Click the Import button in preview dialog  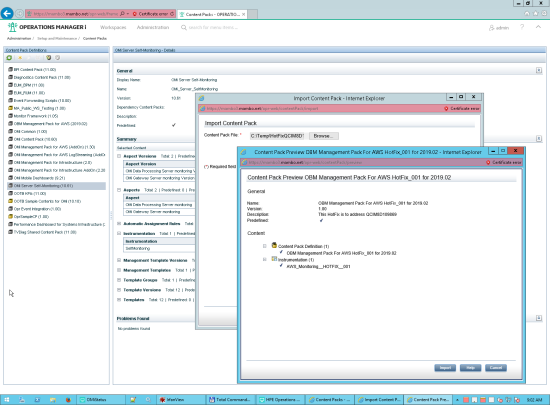(445, 367)
